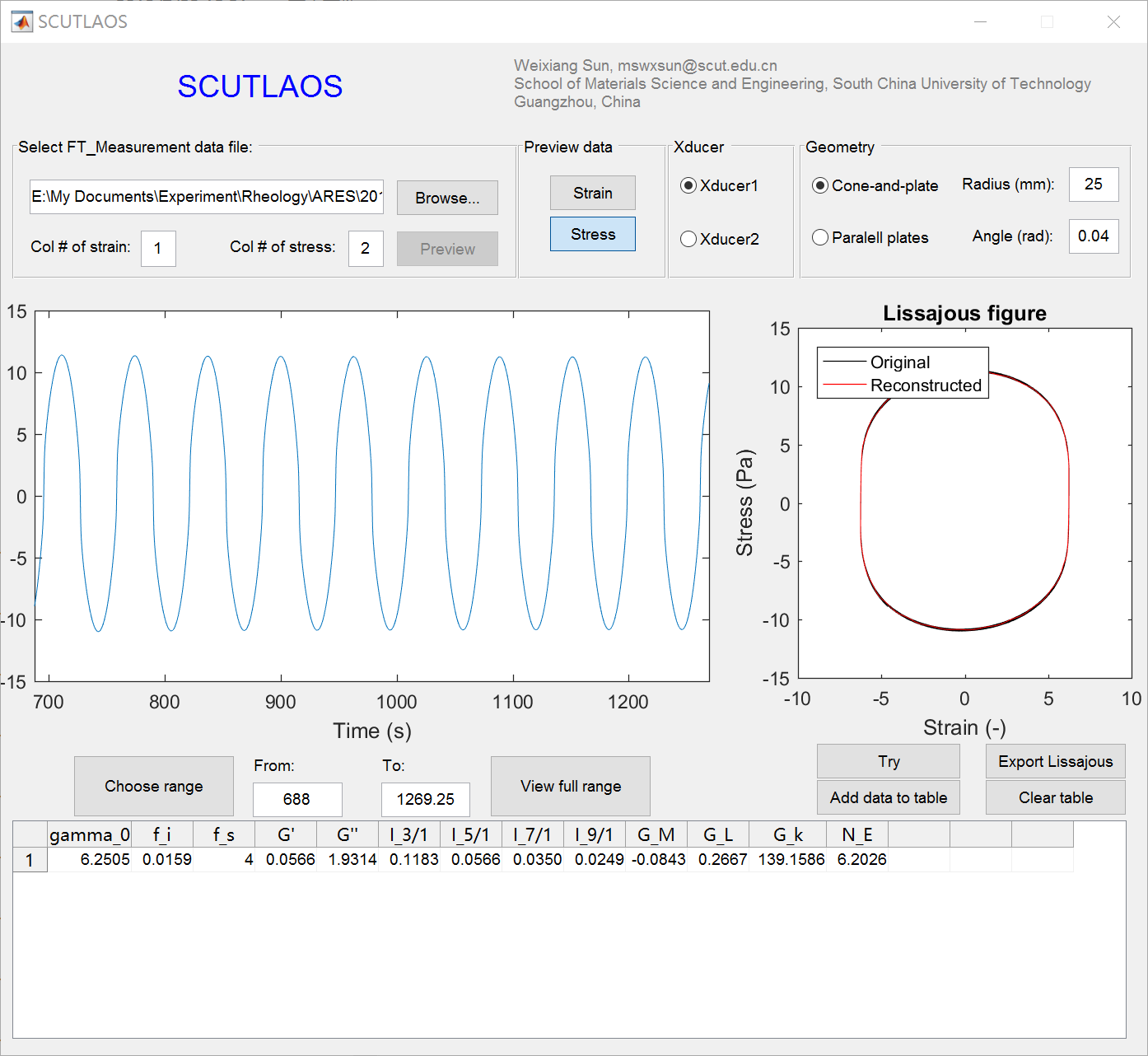1148x1056 pixels.
Task: Click the Strain preview button
Action: [592, 193]
